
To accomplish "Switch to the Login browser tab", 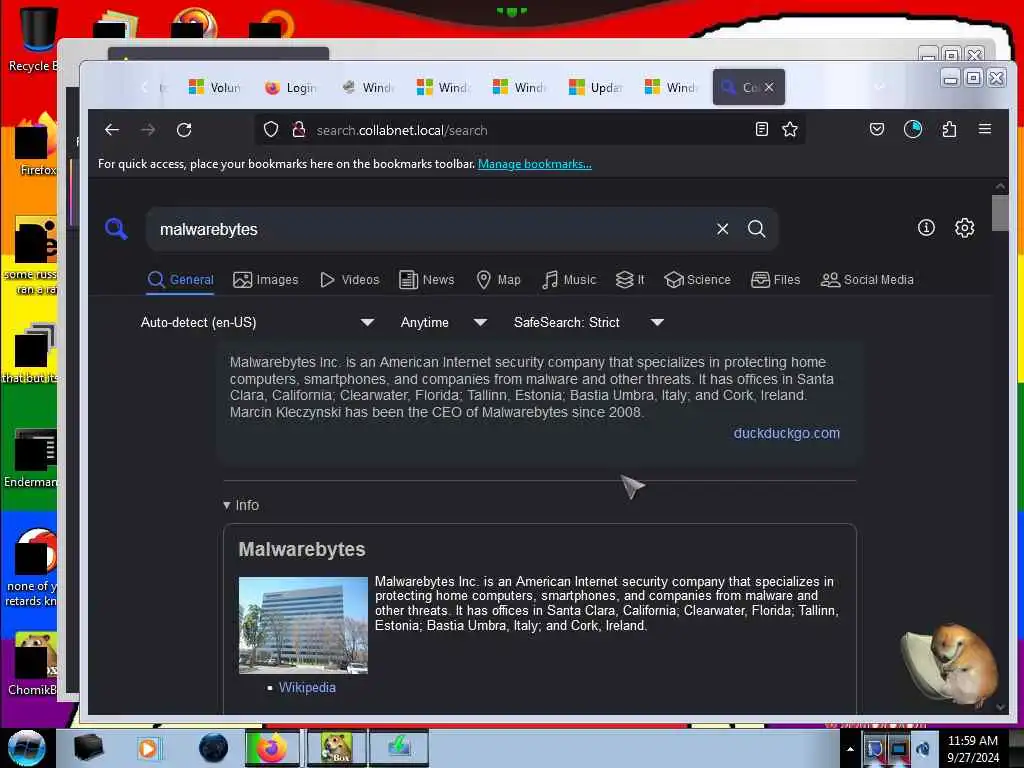I will click(291, 87).
